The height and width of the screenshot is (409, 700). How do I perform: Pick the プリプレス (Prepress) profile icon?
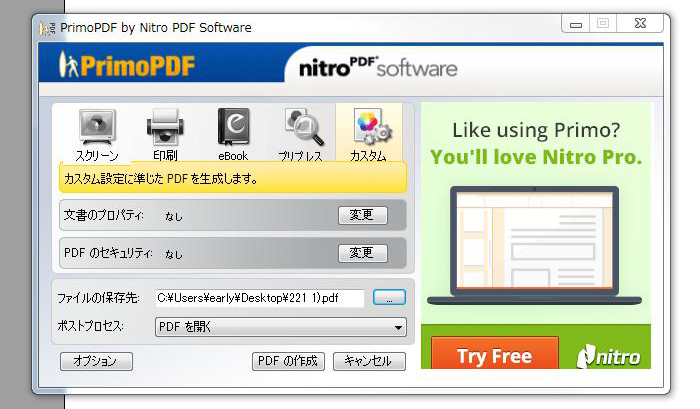300,133
